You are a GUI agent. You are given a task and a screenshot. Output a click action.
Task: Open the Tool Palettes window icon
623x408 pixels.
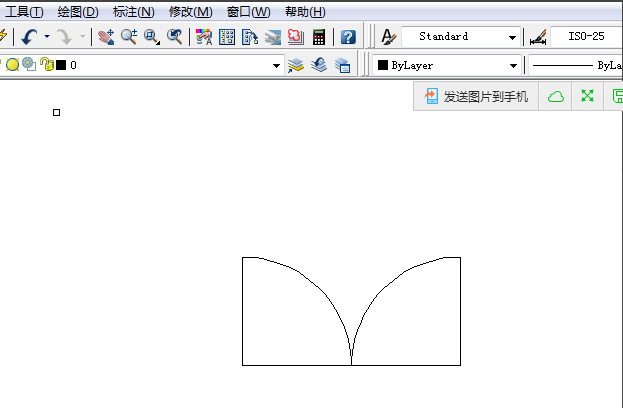pyautogui.click(x=250, y=37)
